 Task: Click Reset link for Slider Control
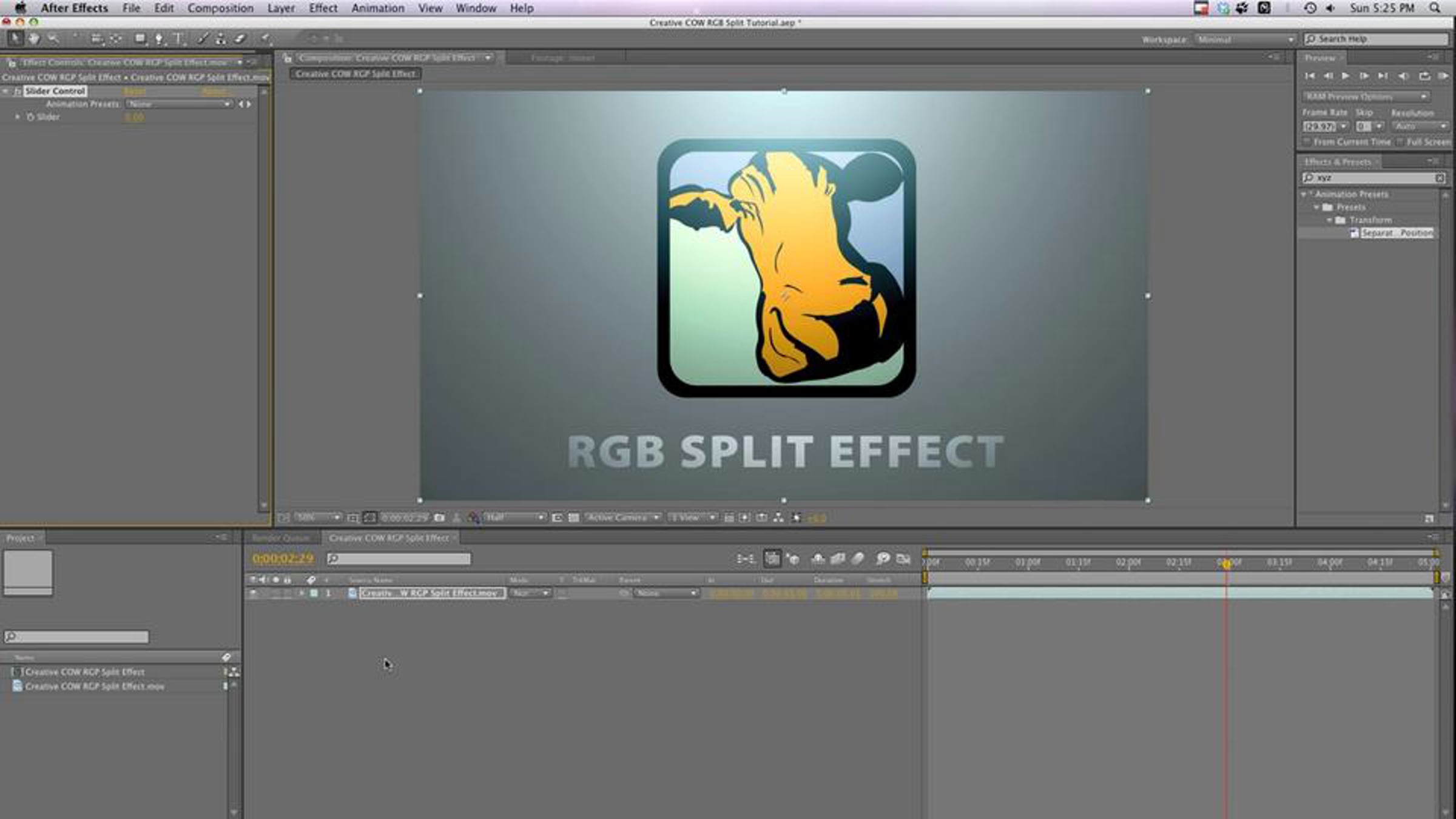click(x=135, y=91)
